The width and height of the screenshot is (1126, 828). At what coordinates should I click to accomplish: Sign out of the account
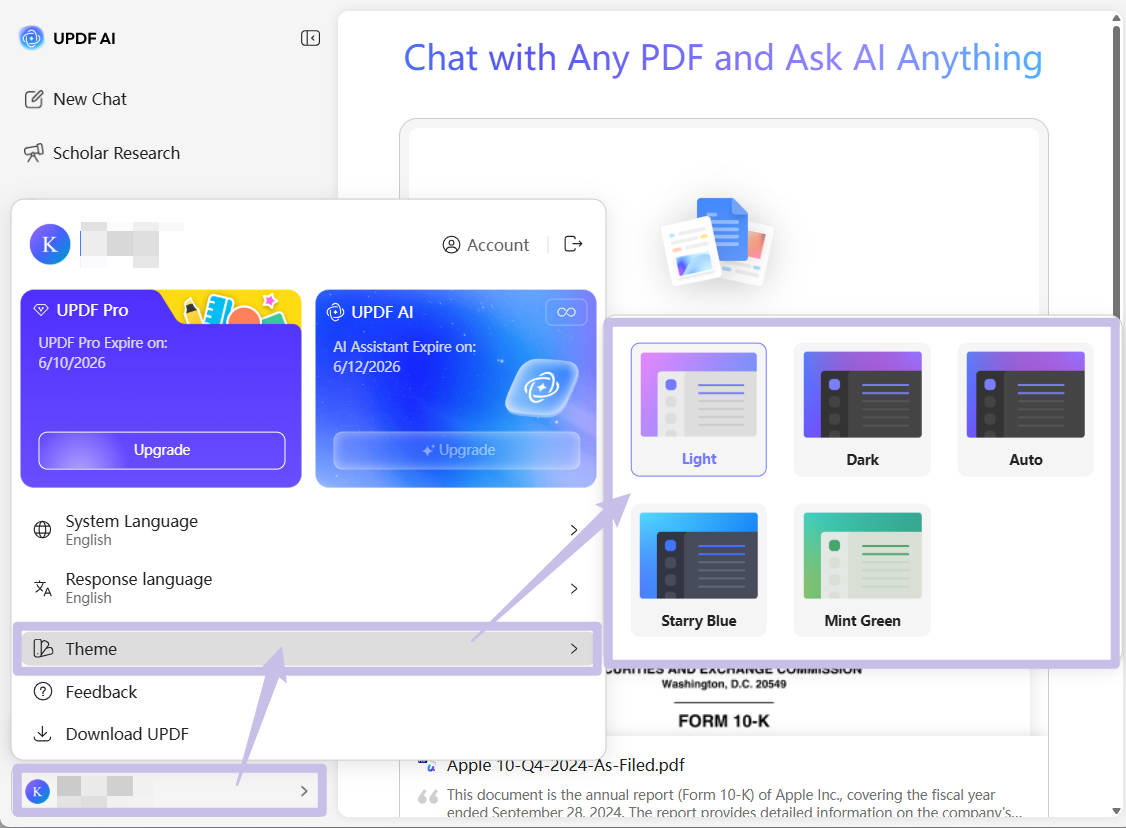pyautogui.click(x=572, y=243)
